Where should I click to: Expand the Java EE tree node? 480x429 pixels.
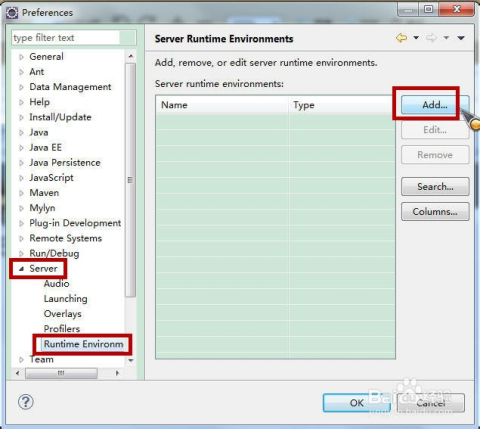tap(21, 148)
